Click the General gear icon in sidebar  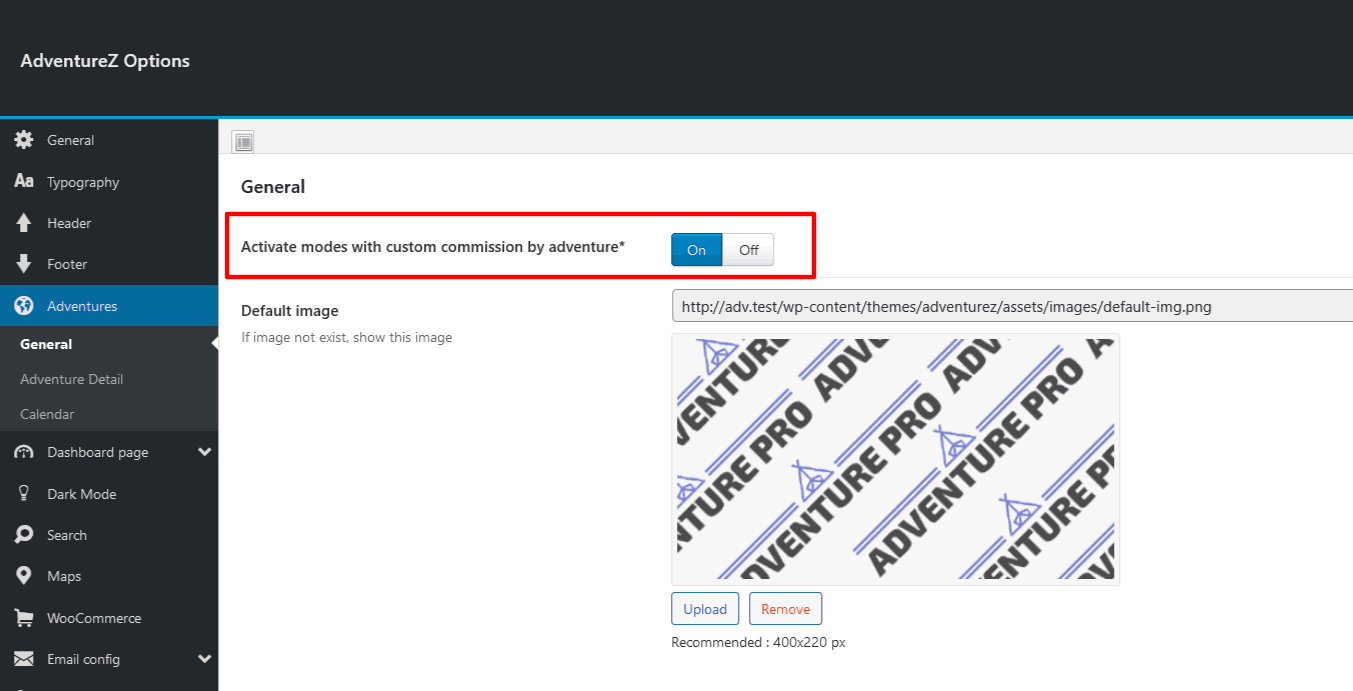tap(24, 140)
